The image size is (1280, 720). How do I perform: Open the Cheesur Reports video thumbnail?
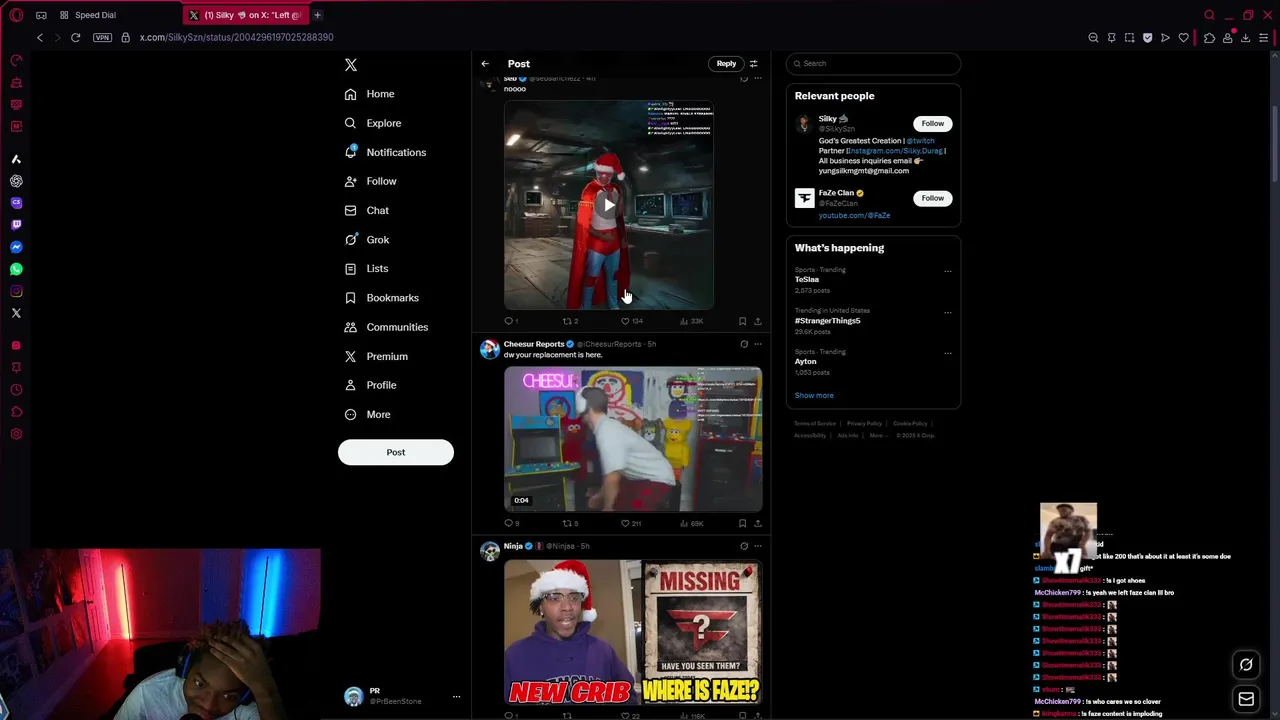coord(633,439)
